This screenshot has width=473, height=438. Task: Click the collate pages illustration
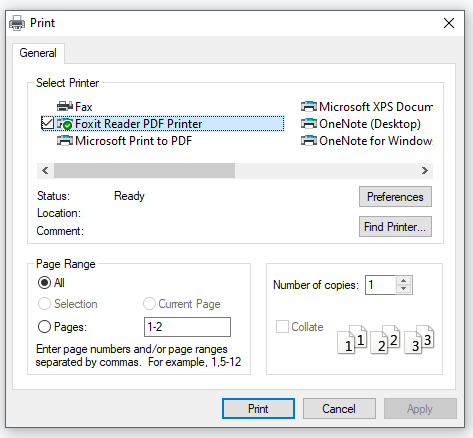click(385, 339)
